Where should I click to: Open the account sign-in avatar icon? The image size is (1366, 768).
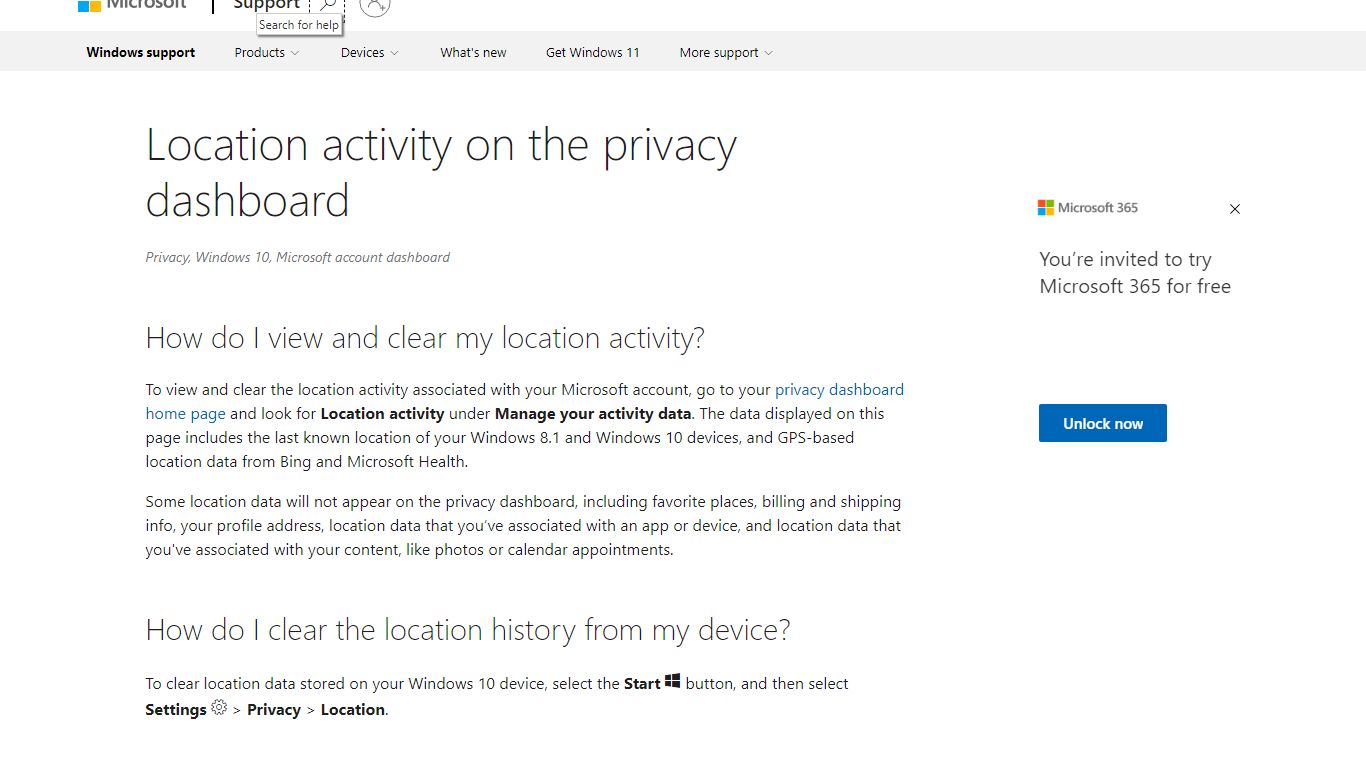point(374,5)
